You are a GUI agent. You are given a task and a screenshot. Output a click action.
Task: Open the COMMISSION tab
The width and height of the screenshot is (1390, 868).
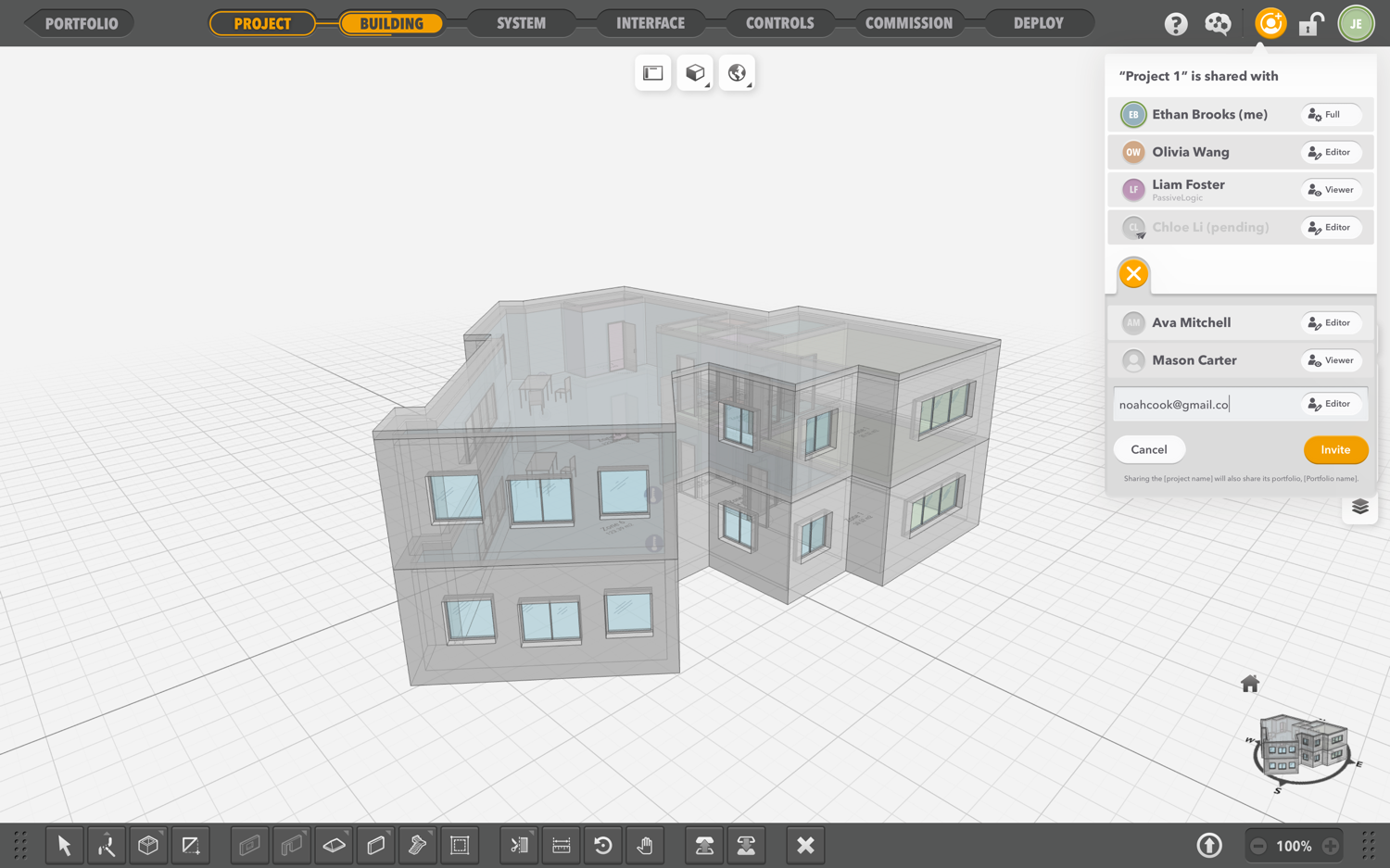pyautogui.click(x=908, y=23)
